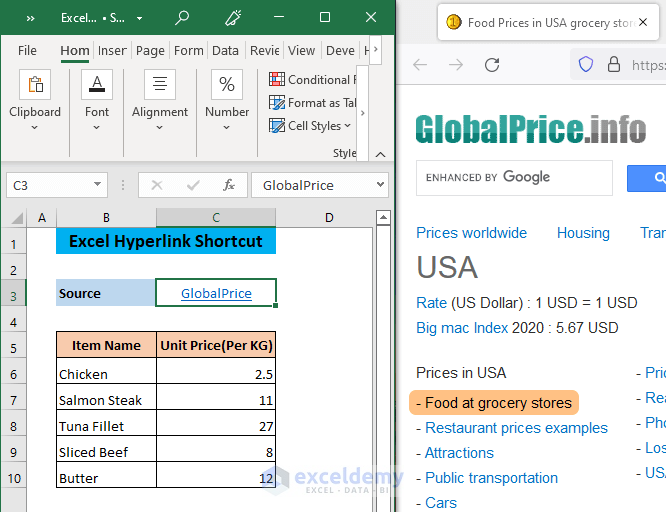Click the browser back arrow

420,65
